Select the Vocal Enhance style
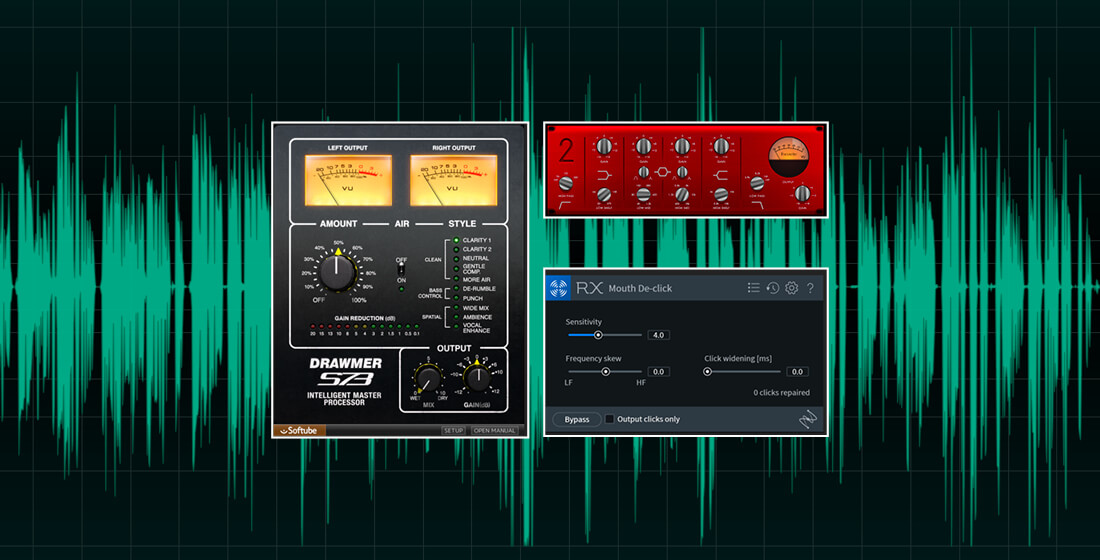 tap(456, 327)
